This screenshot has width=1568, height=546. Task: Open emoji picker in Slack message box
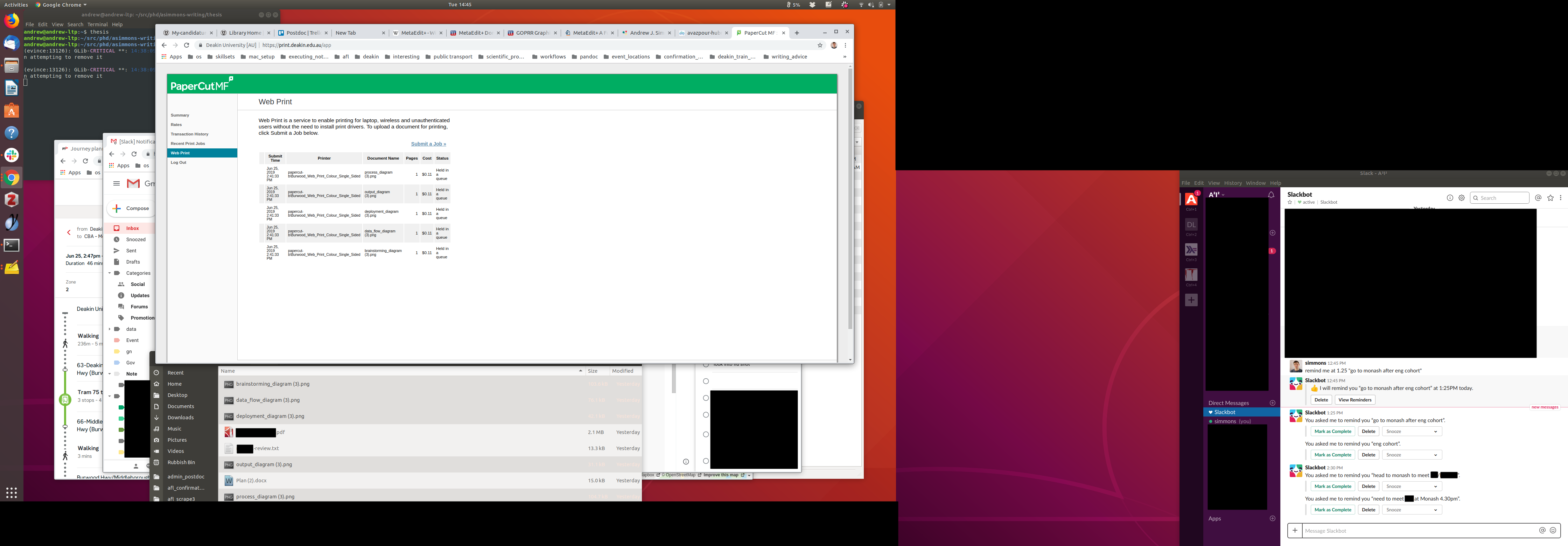pos(1553,530)
